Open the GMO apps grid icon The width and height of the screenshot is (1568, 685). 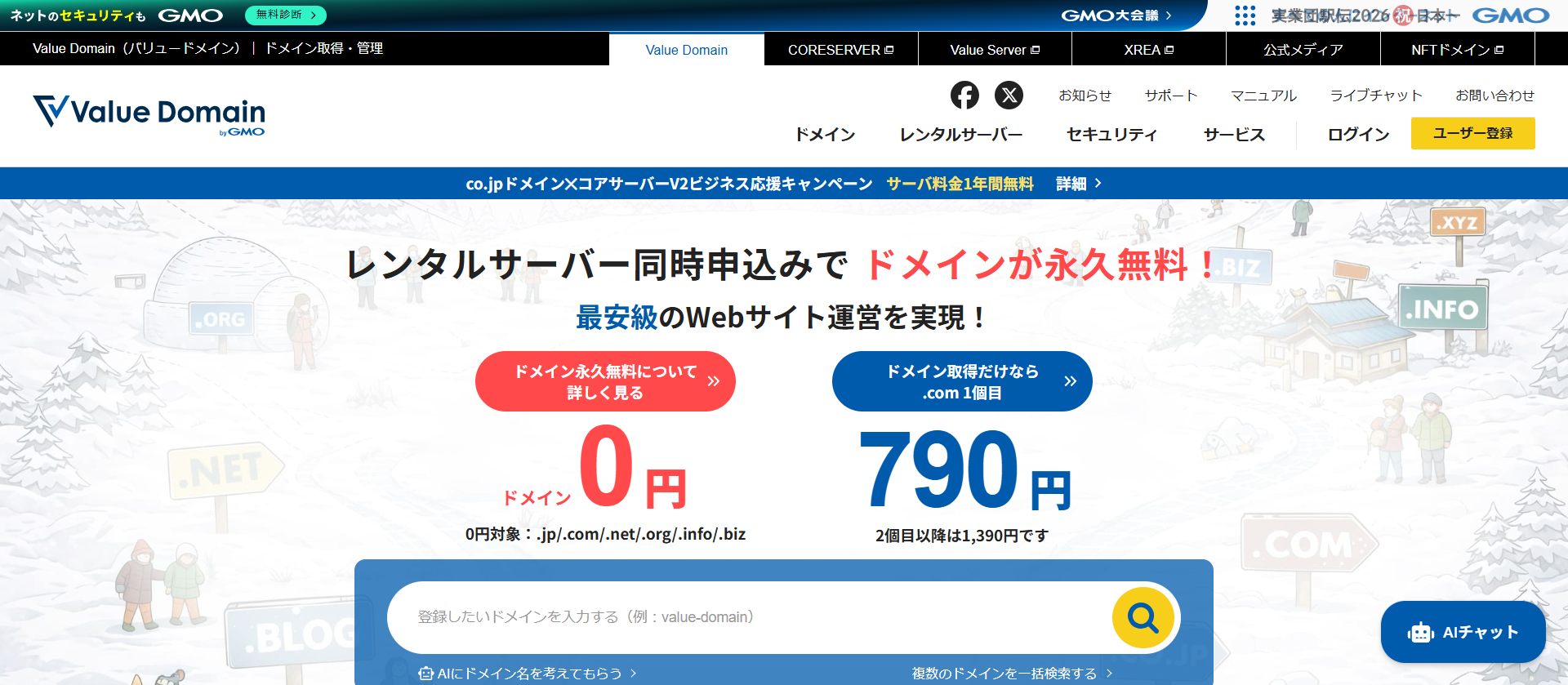[x=1245, y=16]
